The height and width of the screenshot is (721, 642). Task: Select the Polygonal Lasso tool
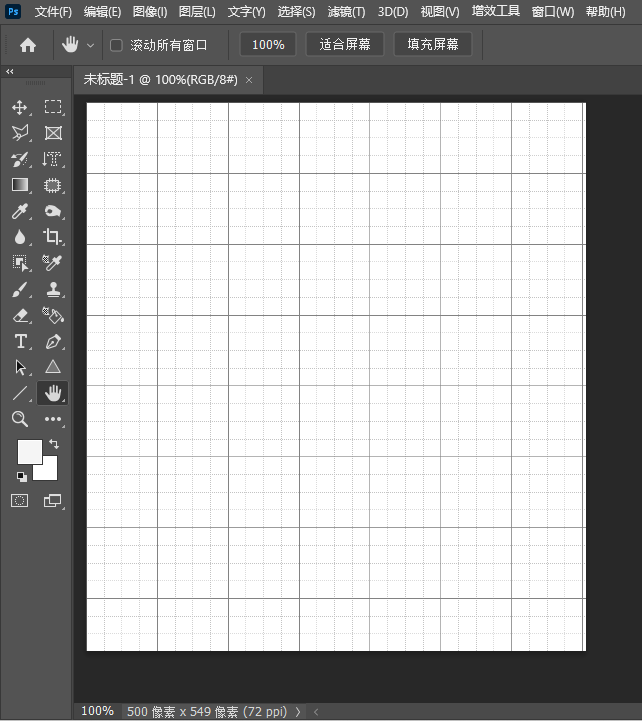click(20, 133)
